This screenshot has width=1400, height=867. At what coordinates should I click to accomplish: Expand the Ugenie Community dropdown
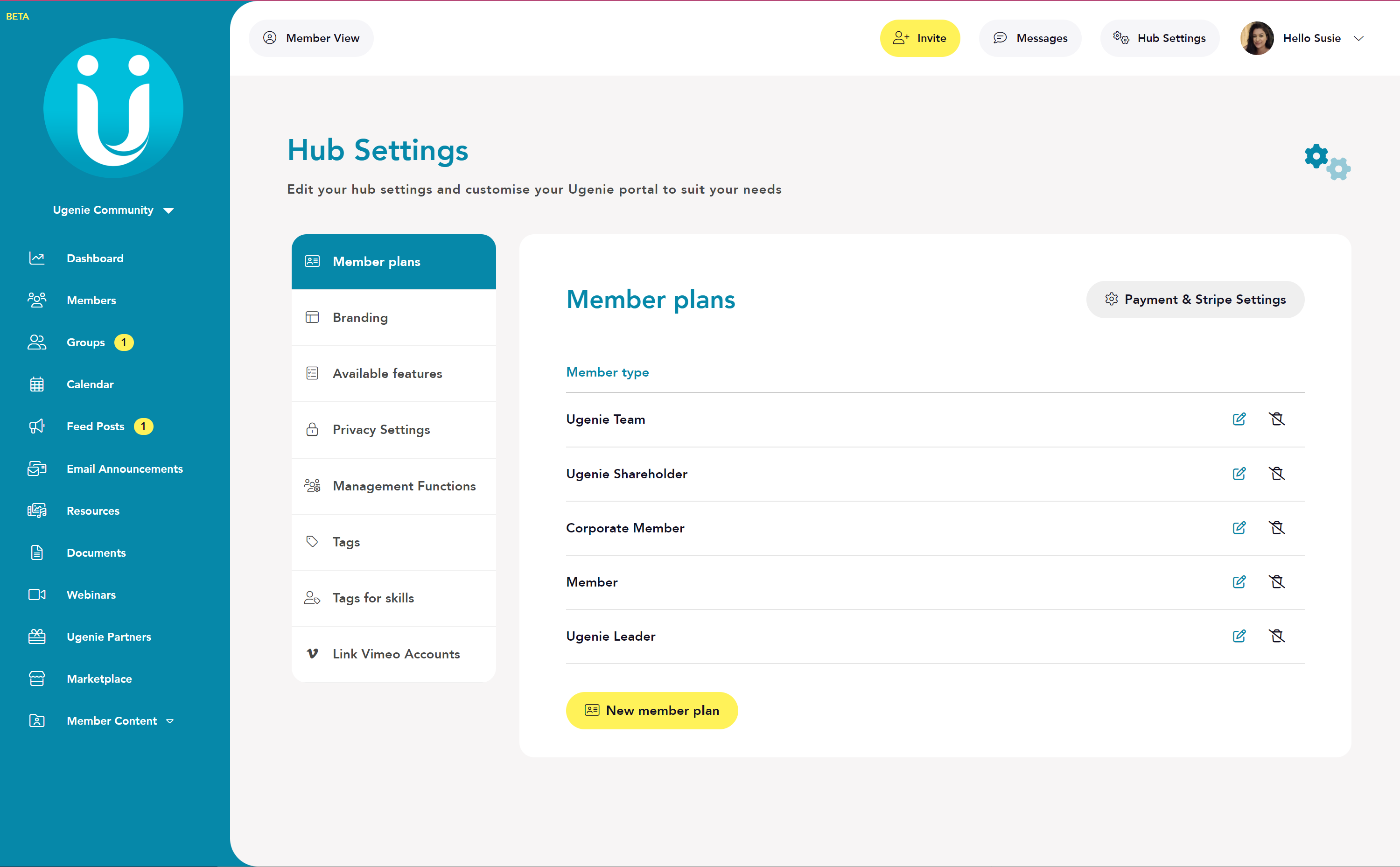[168, 210]
